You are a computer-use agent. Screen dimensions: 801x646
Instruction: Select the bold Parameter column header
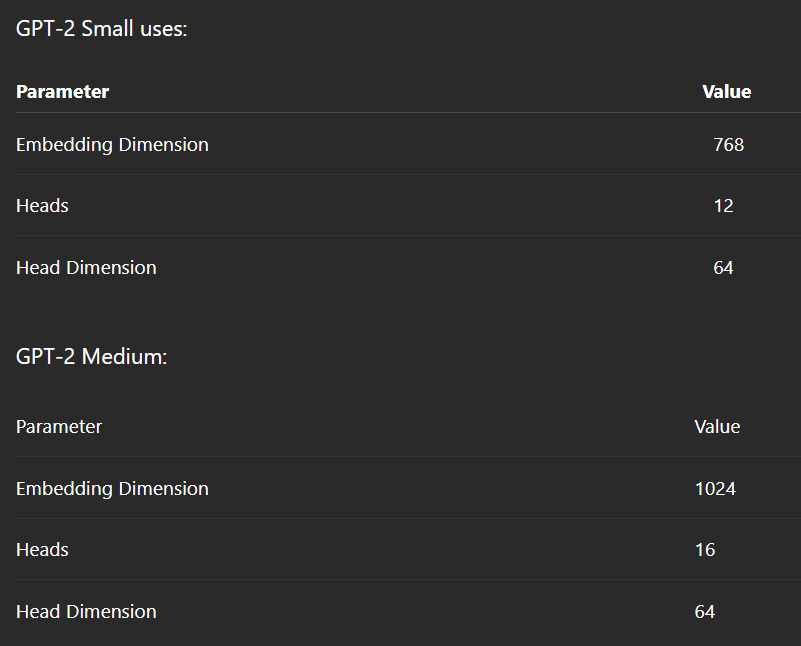pos(62,92)
